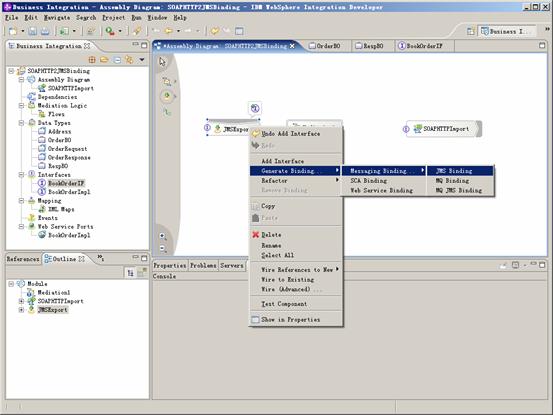Collapse the Assembly Diagram node
553x415 pixels.
tap(22, 80)
